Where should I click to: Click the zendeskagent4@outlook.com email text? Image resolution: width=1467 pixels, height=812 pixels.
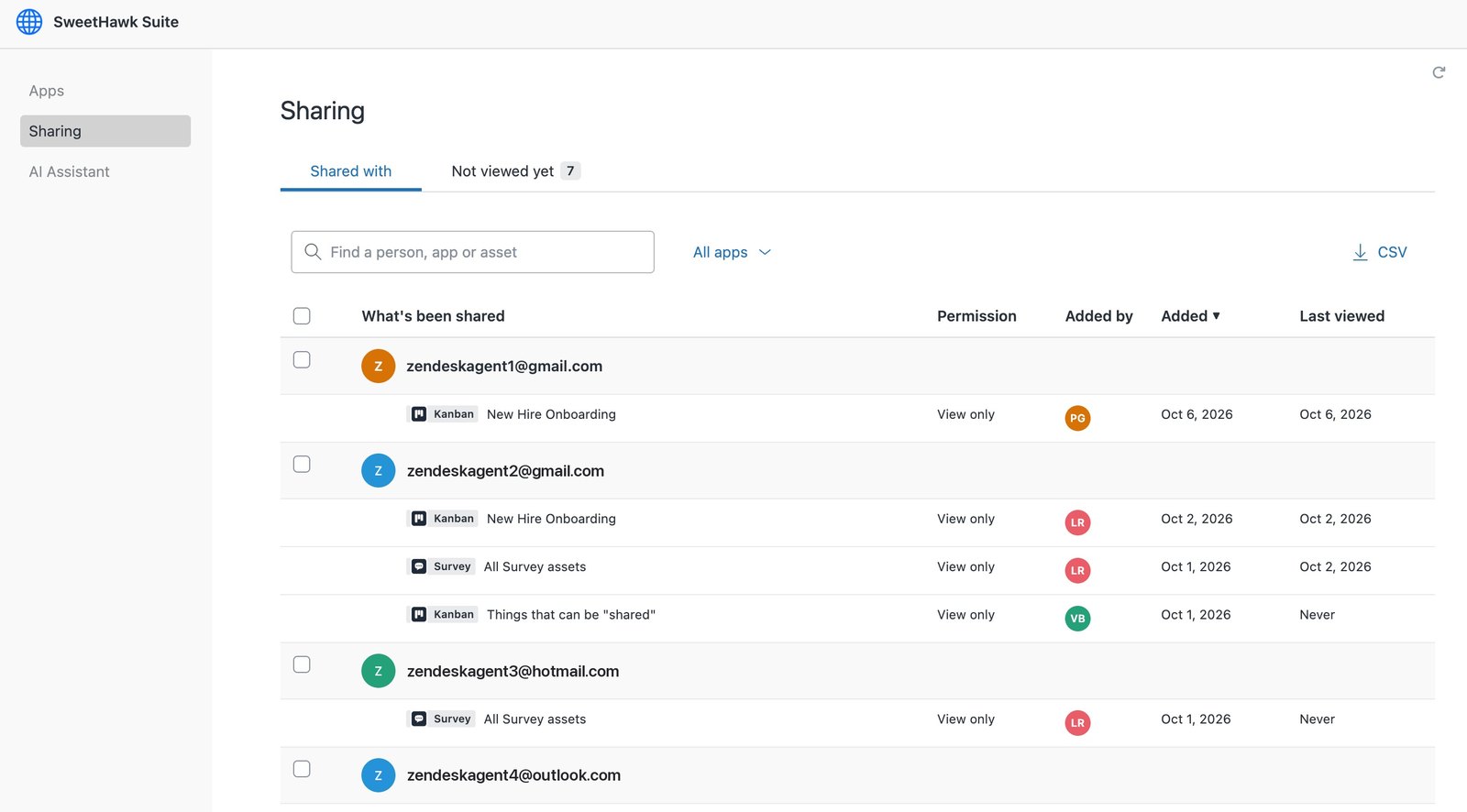pos(513,775)
